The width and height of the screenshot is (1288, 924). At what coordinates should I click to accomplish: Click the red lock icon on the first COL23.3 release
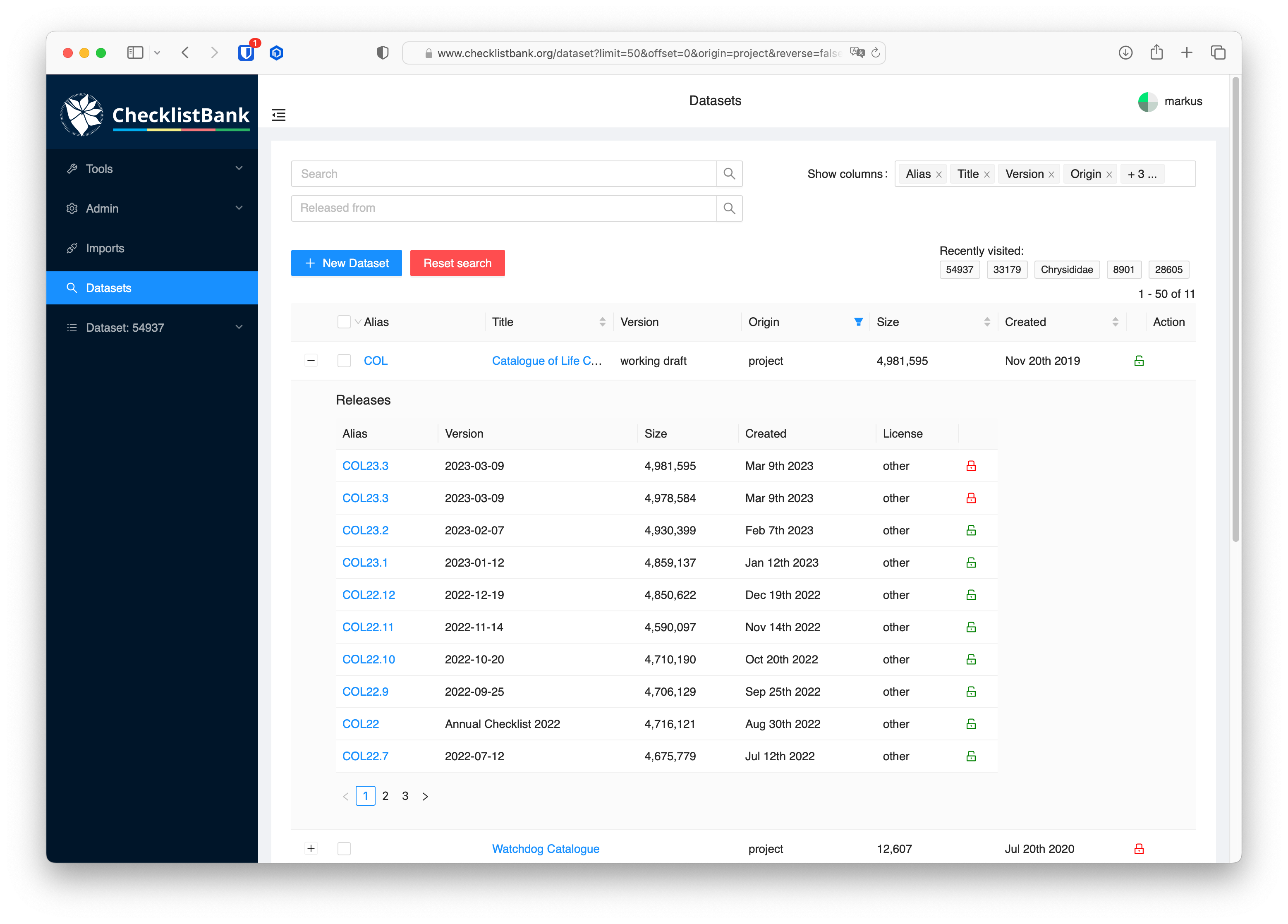pos(971,466)
